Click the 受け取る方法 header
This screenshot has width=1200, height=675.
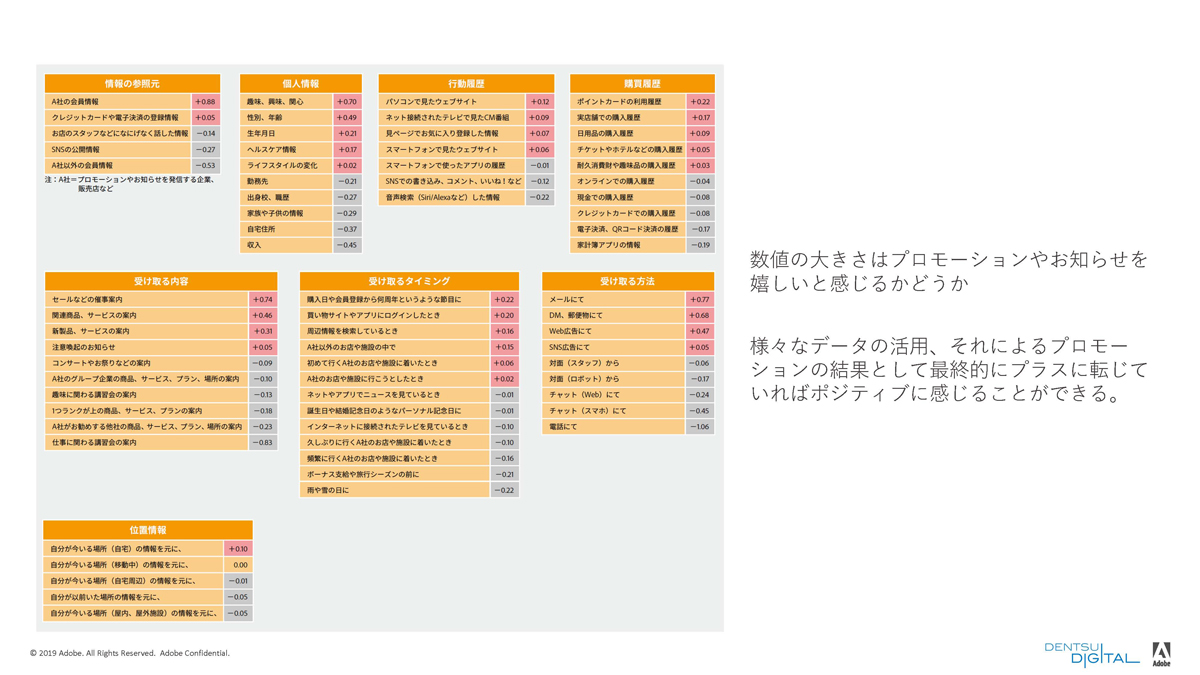click(627, 282)
